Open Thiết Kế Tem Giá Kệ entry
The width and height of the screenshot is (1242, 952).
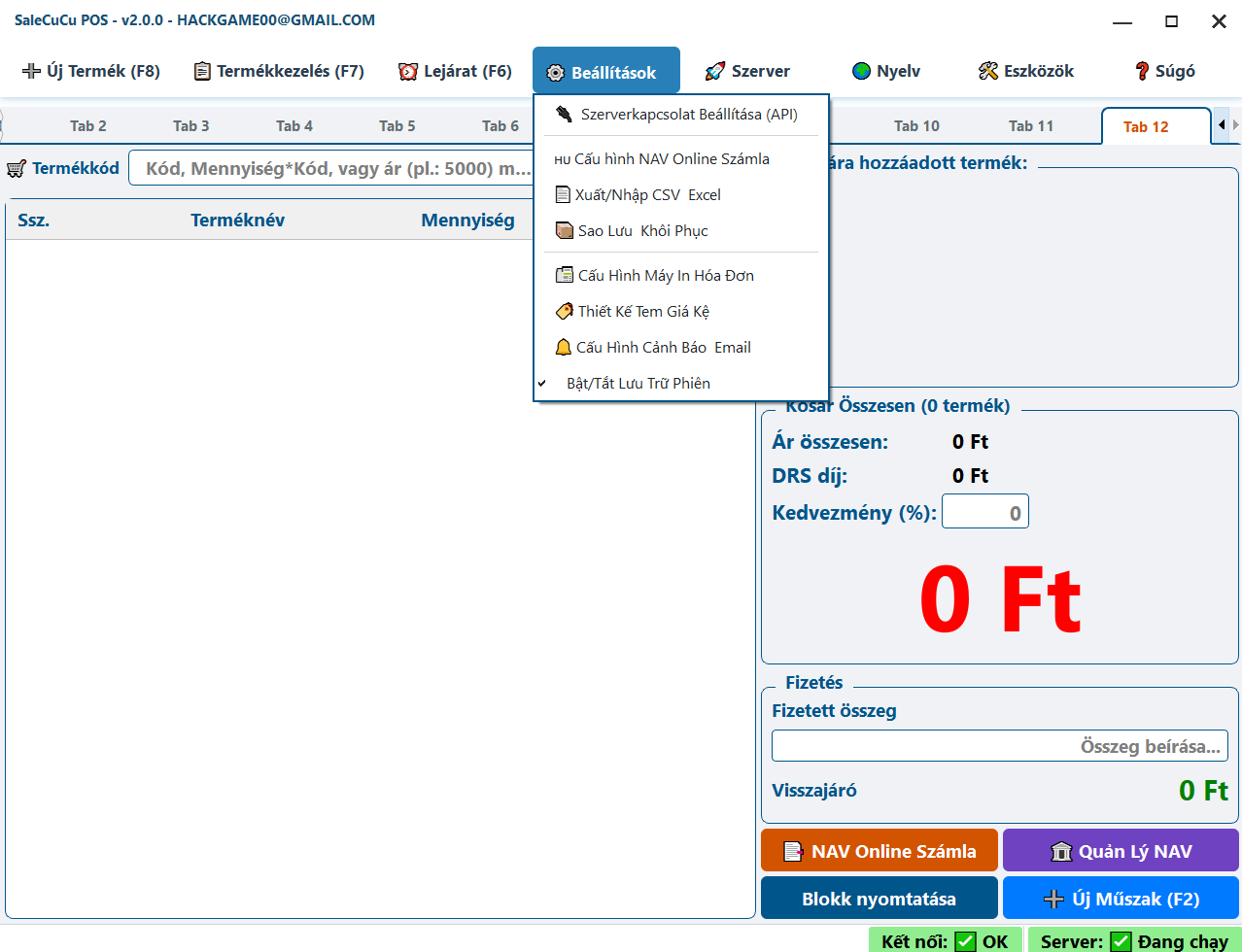click(680, 312)
